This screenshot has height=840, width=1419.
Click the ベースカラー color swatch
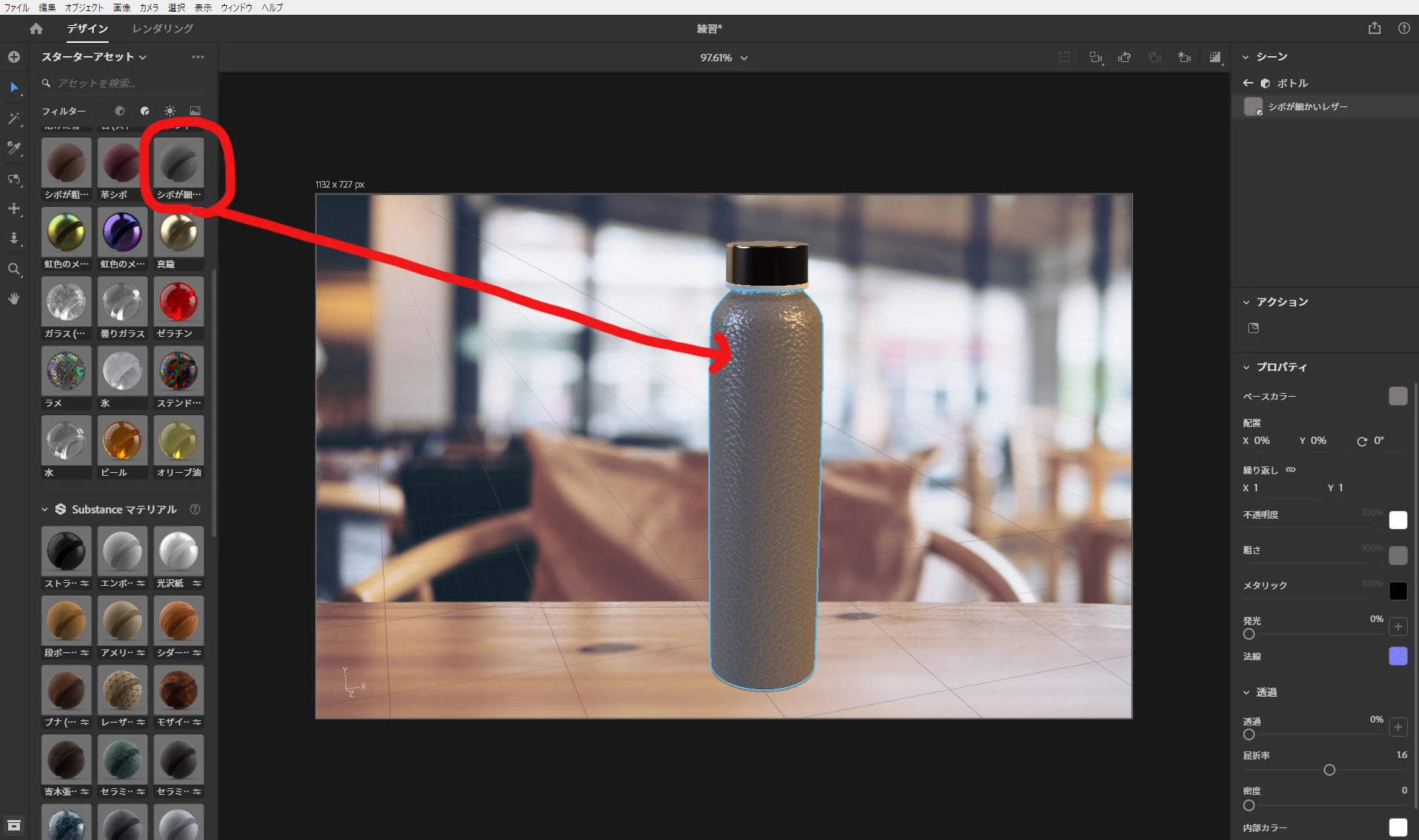(1398, 397)
